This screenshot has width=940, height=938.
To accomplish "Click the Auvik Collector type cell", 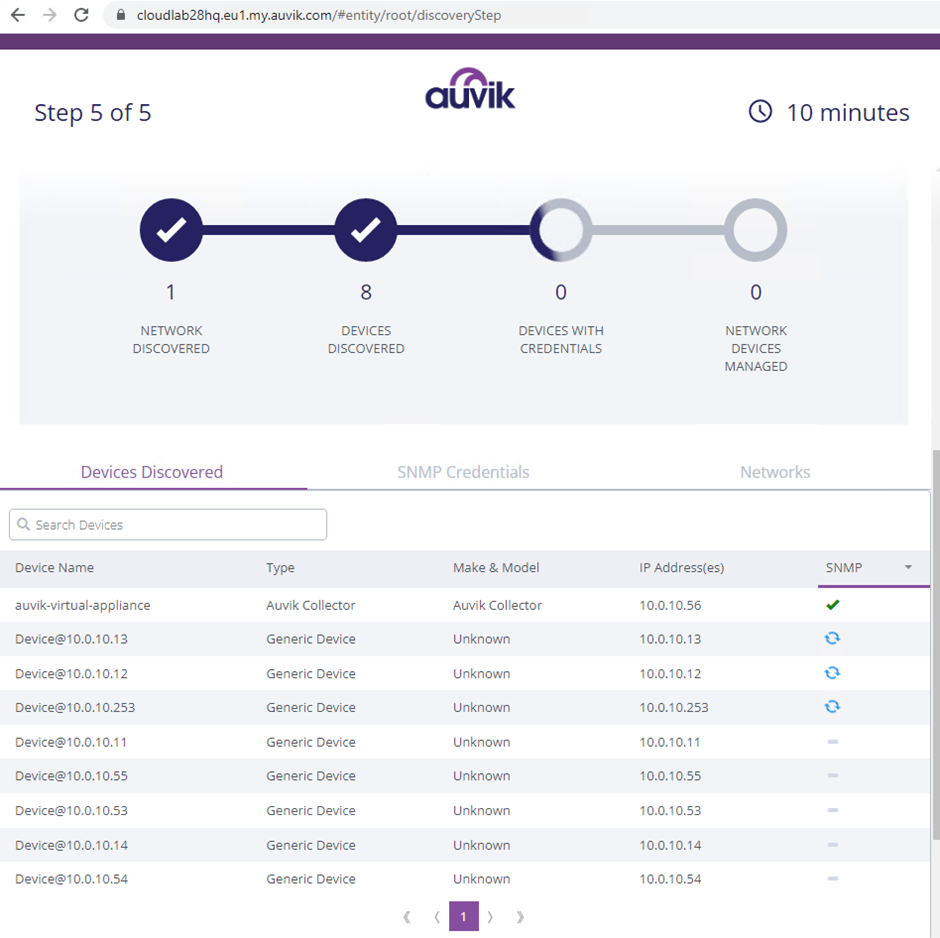I will pos(311,605).
